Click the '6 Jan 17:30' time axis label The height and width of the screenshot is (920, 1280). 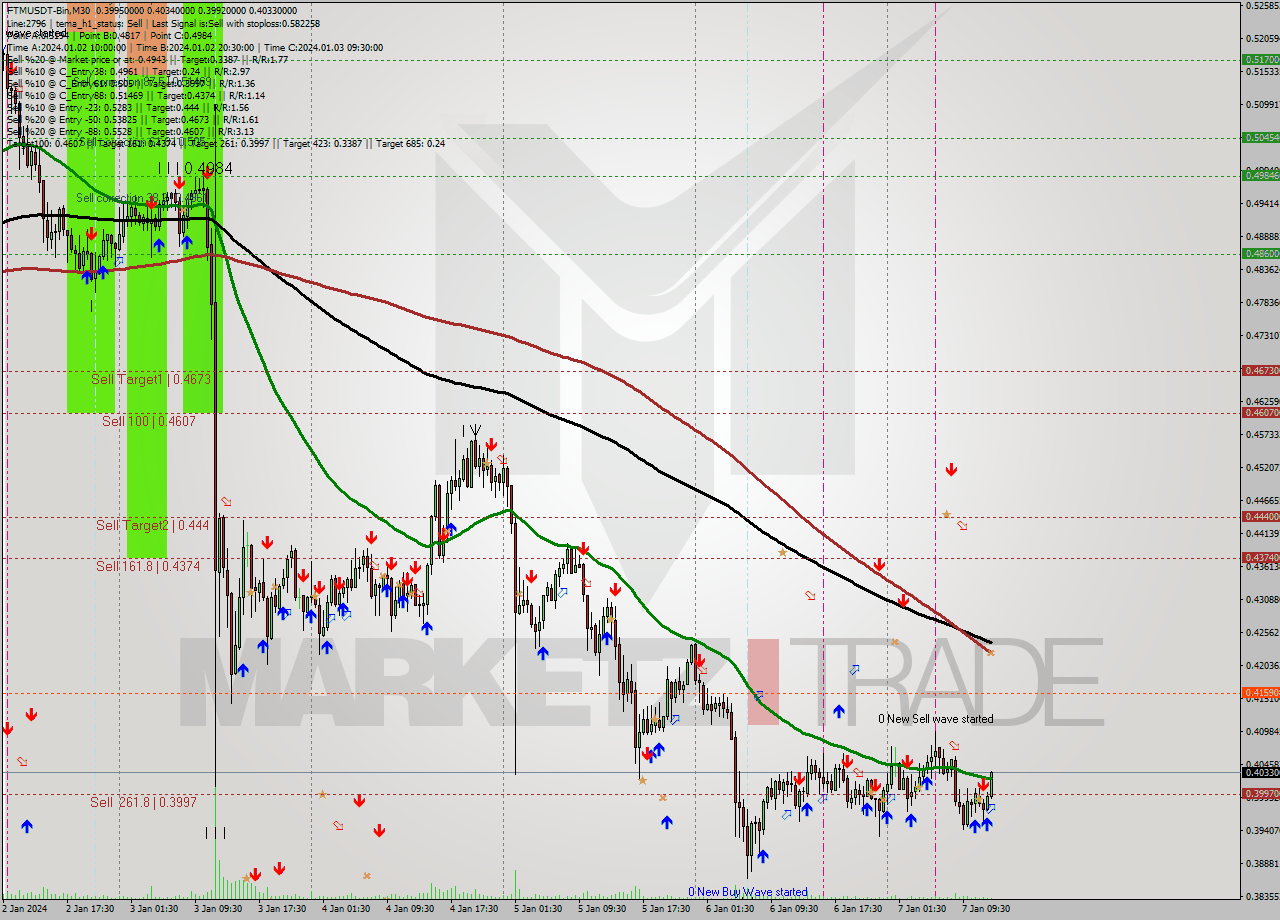click(857, 909)
